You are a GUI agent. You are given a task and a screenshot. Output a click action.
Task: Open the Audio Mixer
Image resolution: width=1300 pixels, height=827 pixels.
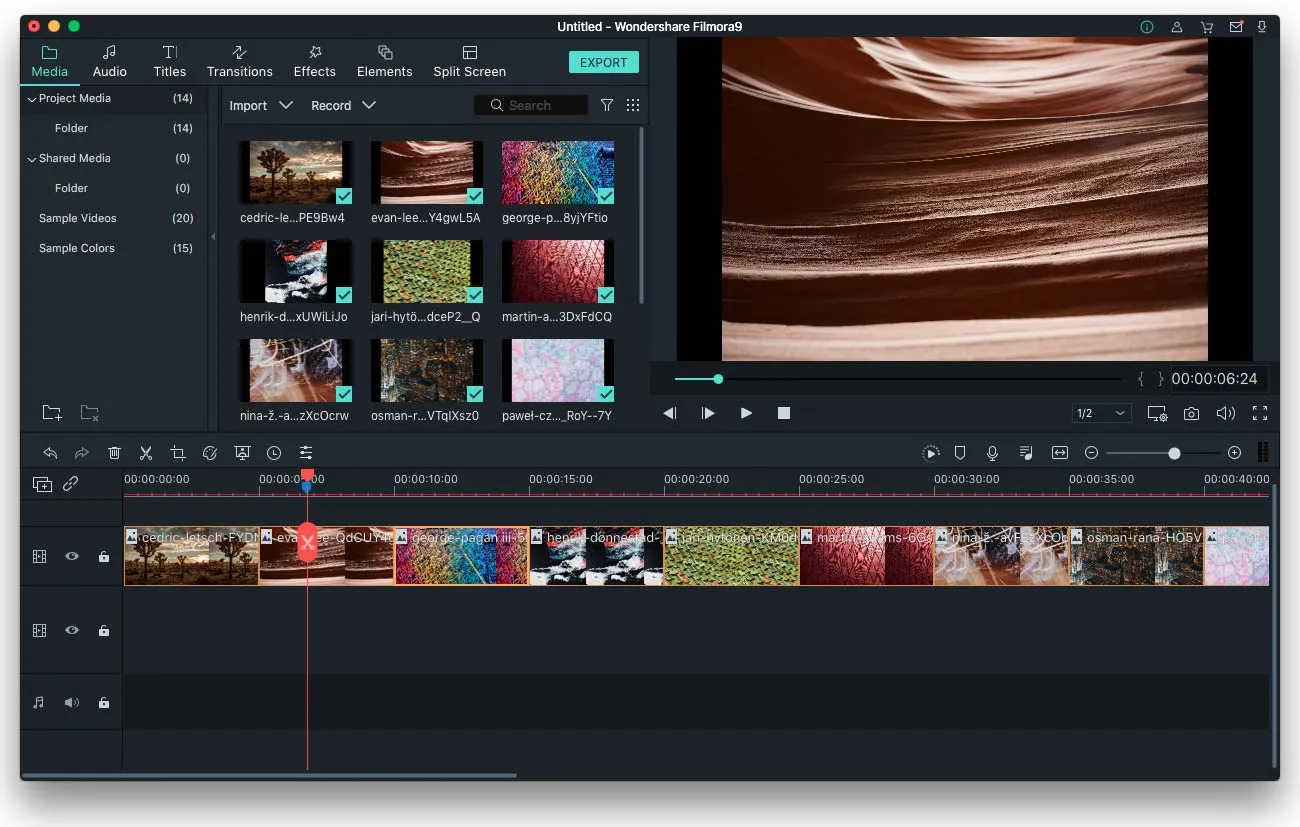[1025, 452]
